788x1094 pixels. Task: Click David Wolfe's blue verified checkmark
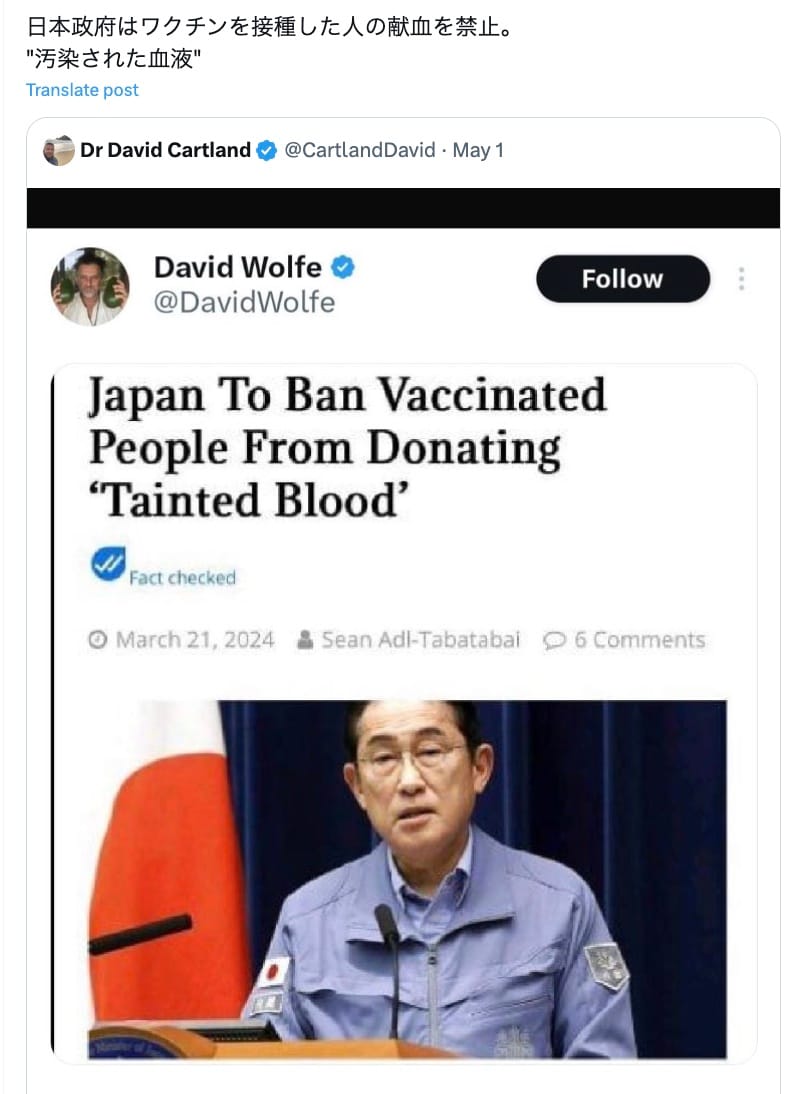click(343, 267)
